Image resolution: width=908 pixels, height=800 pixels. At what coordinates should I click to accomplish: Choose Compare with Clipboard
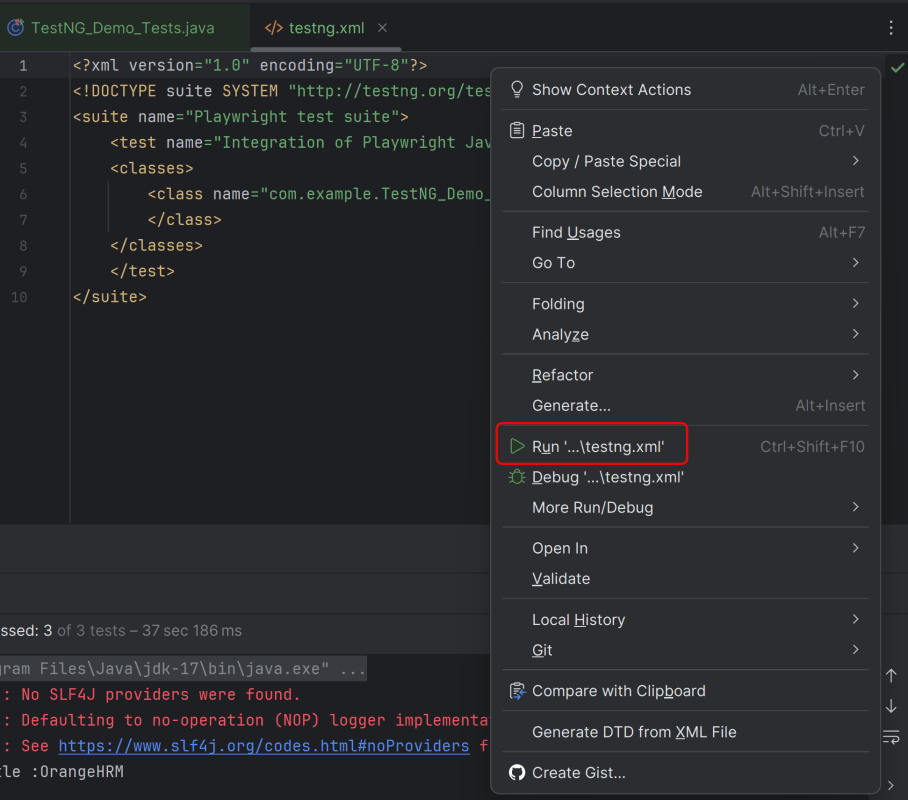click(x=618, y=691)
